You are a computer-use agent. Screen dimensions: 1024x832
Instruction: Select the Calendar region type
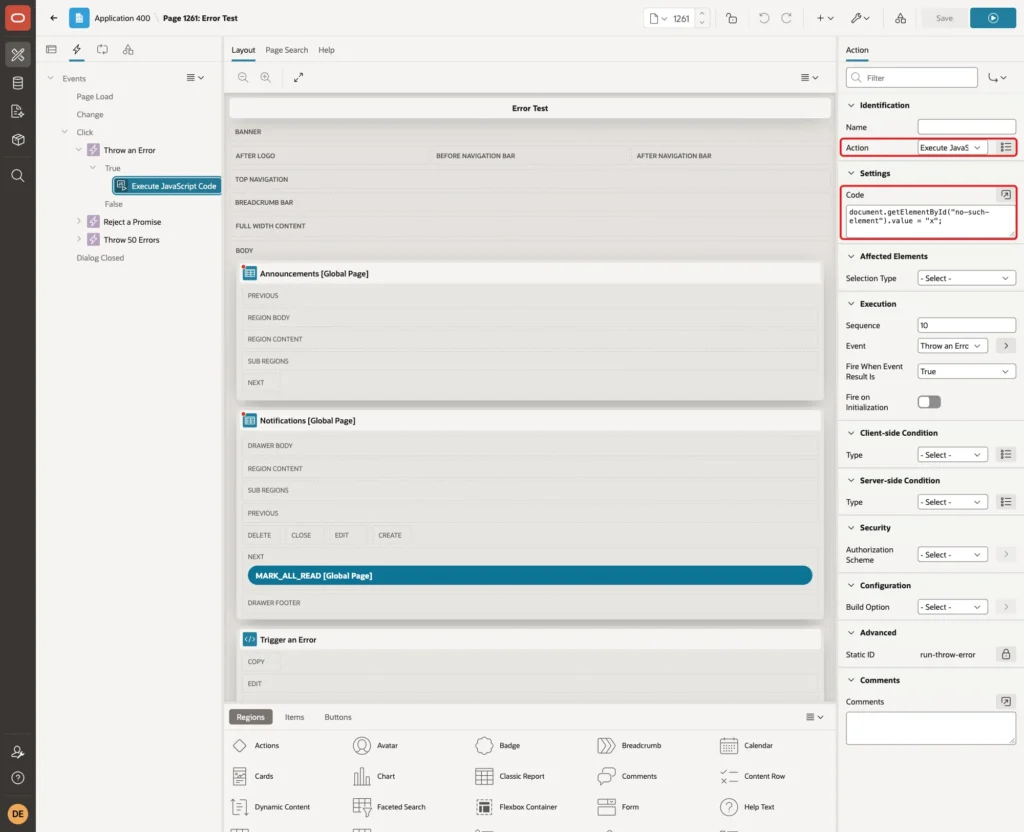click(746, 745)
